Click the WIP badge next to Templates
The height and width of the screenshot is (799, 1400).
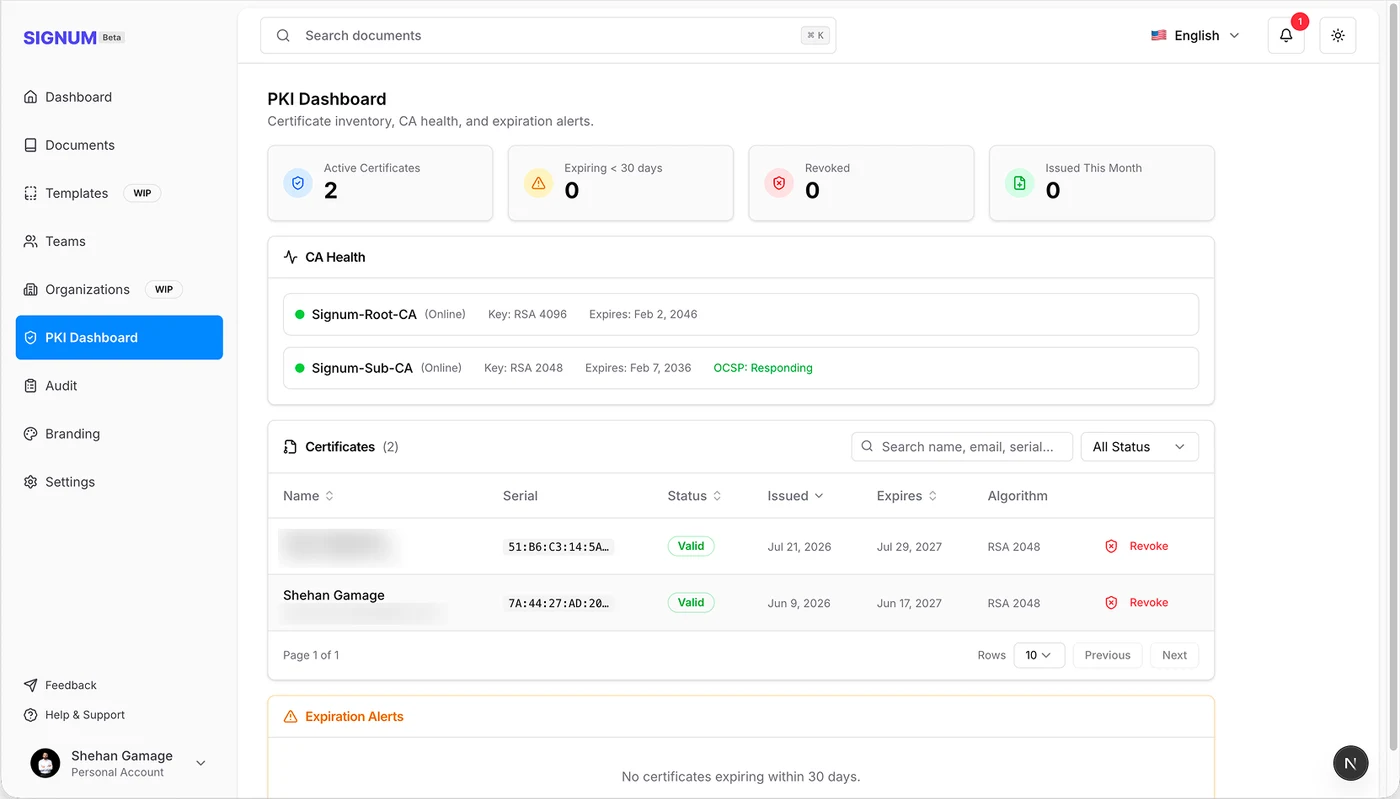coord(142,193)
